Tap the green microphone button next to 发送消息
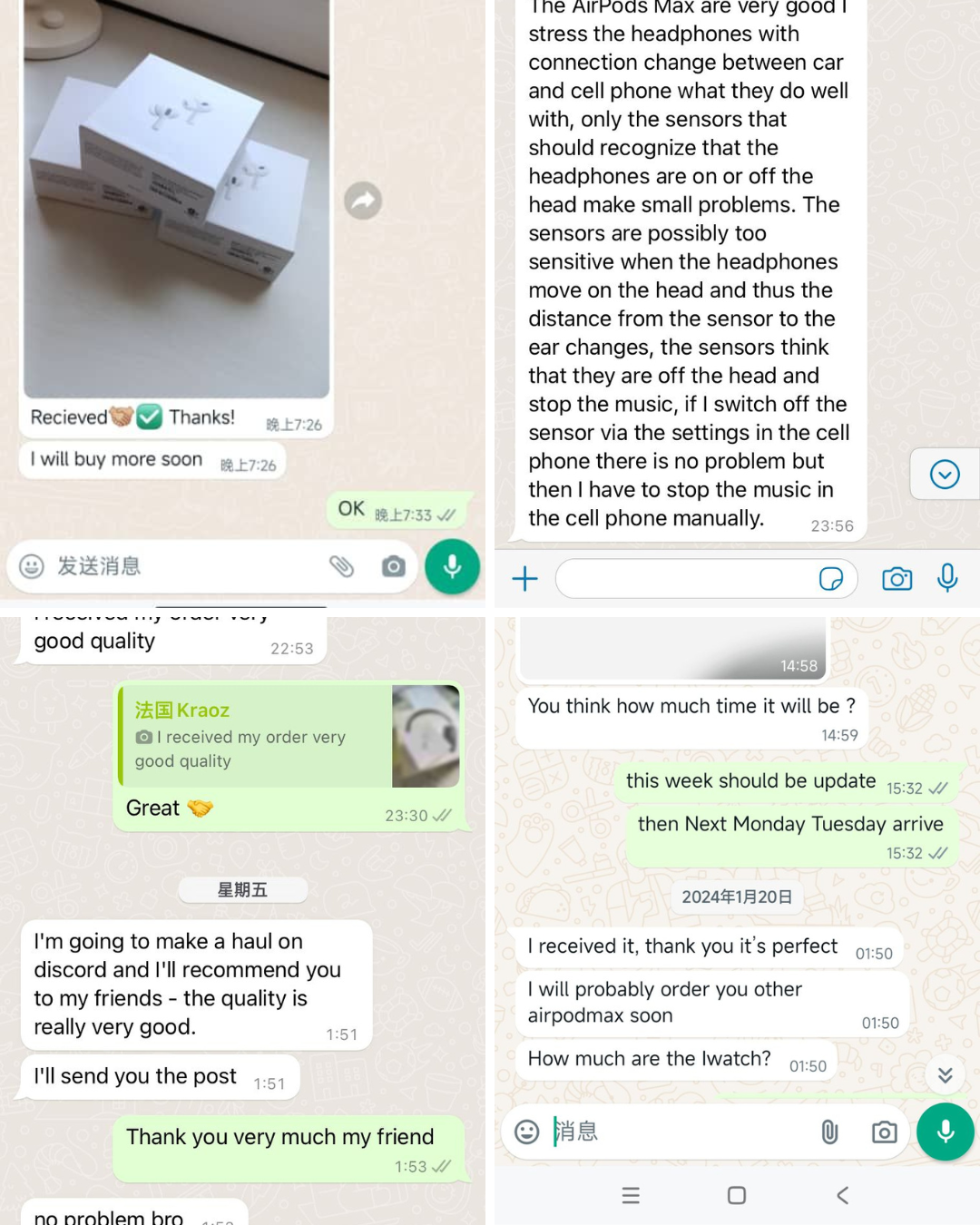980x1225 pixels. click(452, 567)
